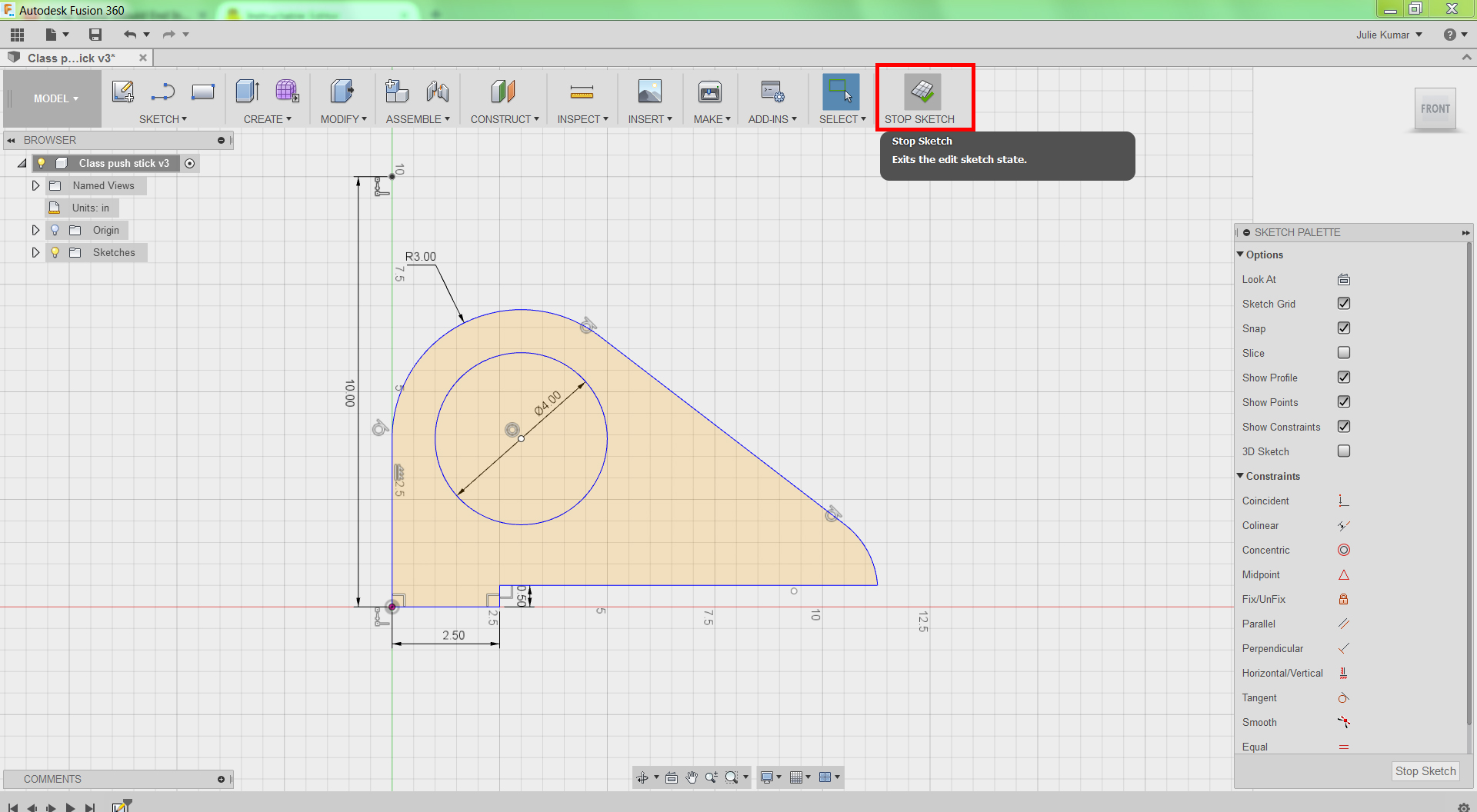
Task: Undo the last action arrow
Action: coord(130,35)
